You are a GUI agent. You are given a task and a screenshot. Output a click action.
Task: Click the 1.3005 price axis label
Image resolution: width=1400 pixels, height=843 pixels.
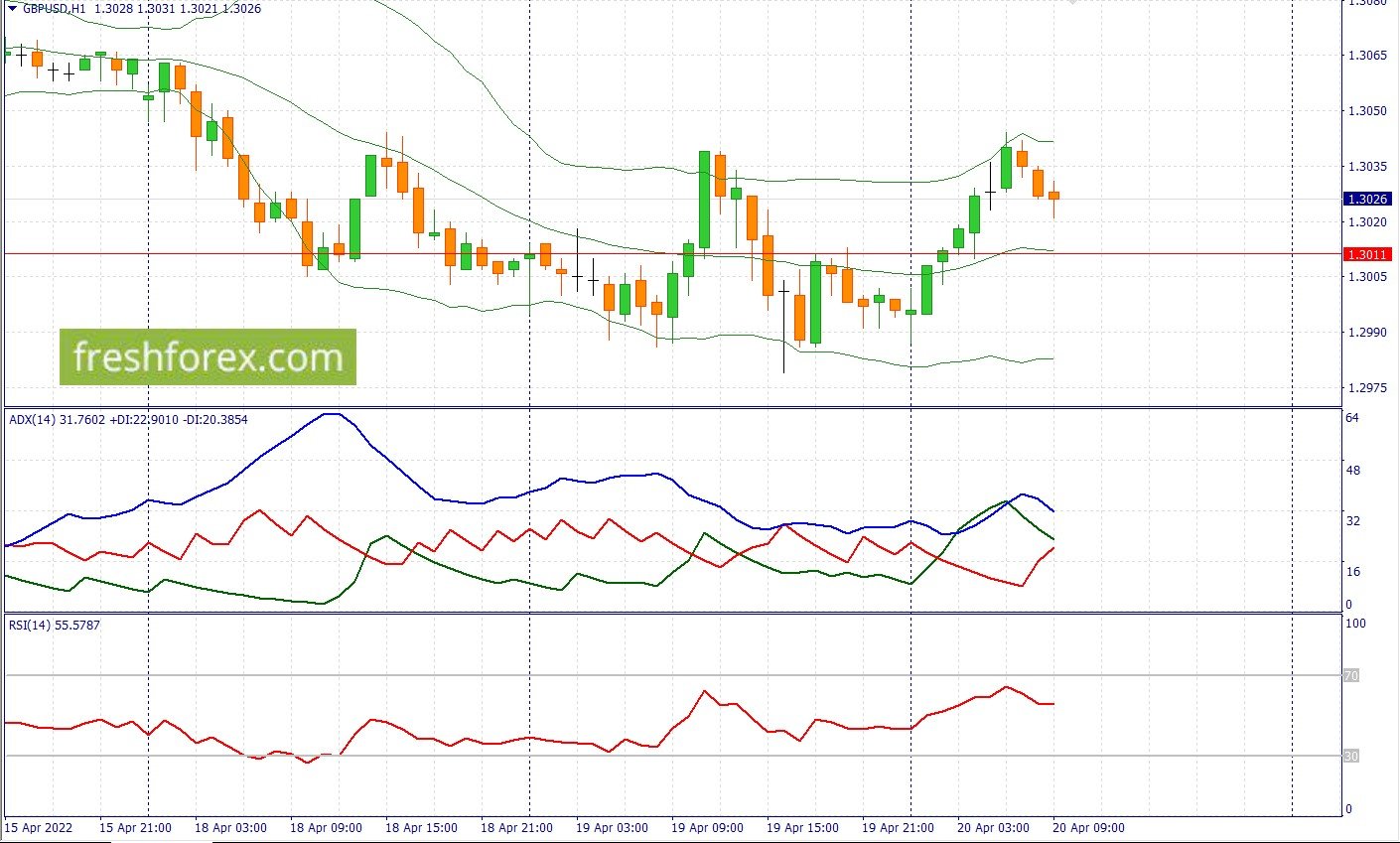click(1367, 276)
